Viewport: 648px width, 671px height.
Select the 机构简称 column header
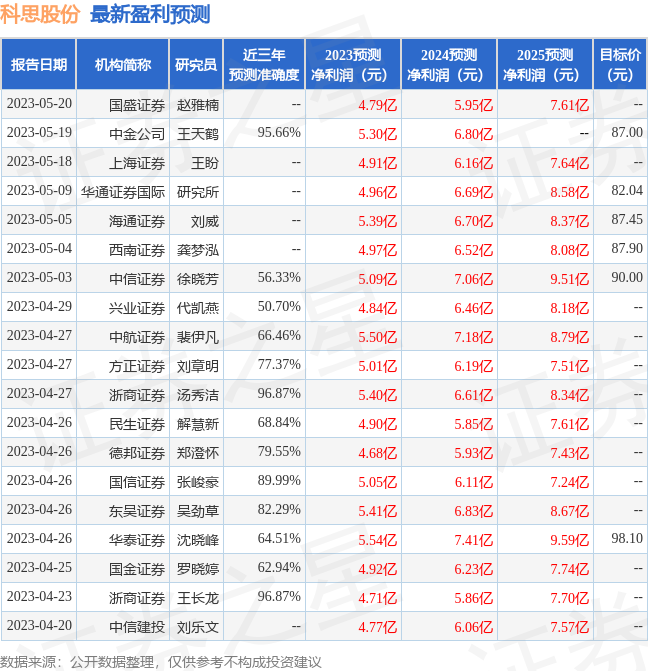pyautogui.click(x=123, y=65)
